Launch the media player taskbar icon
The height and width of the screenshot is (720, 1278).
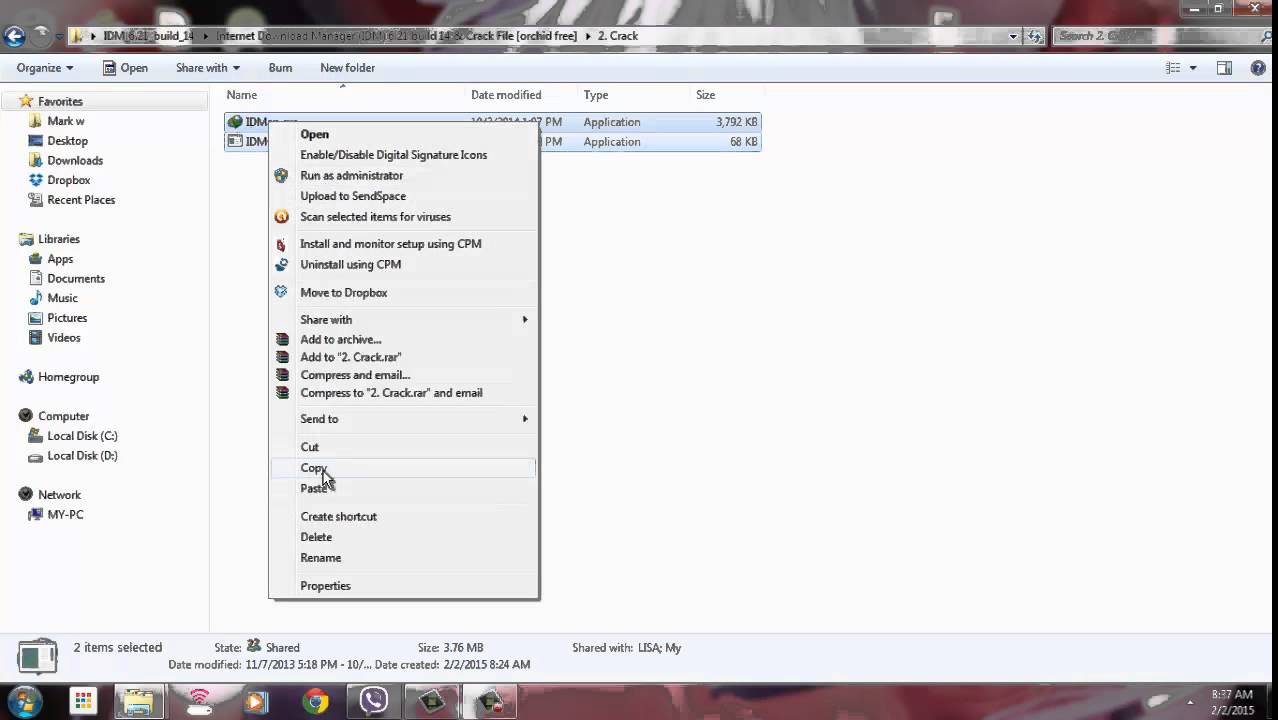click(257, 701)
